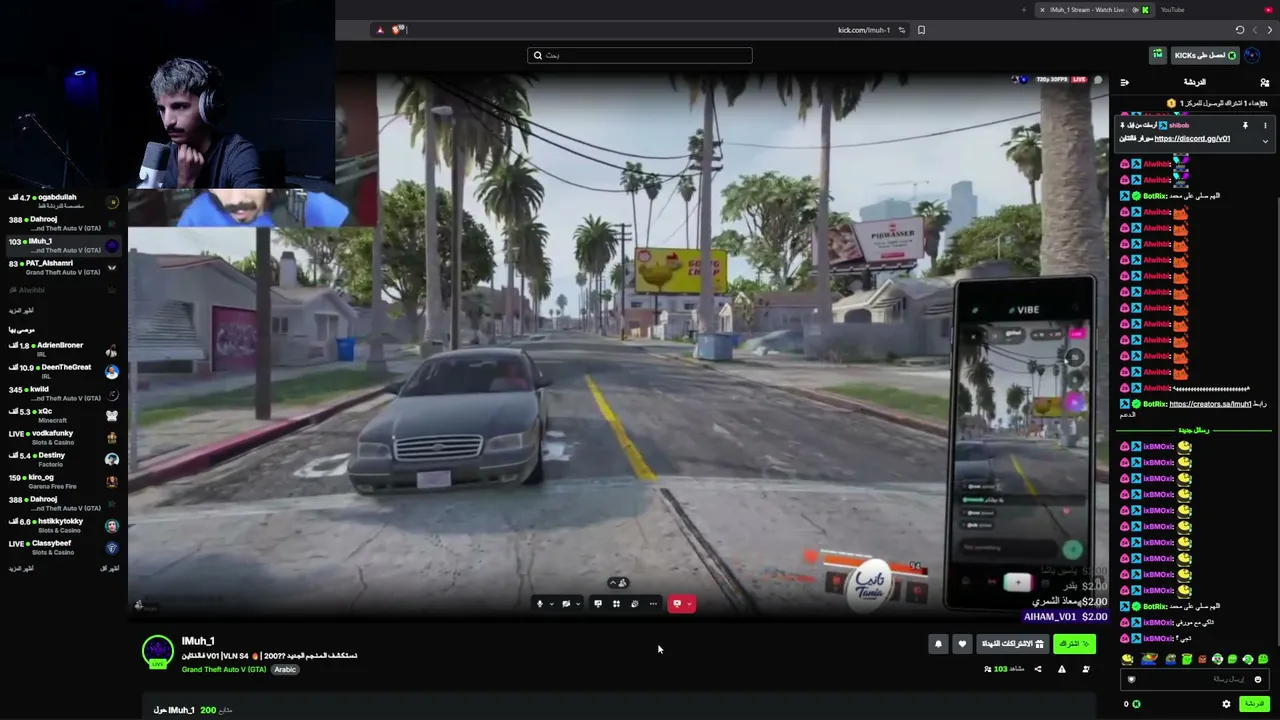Open a new browser tab with plus
This screenshot has width=1280, height=720.
tap(1023, 10)
